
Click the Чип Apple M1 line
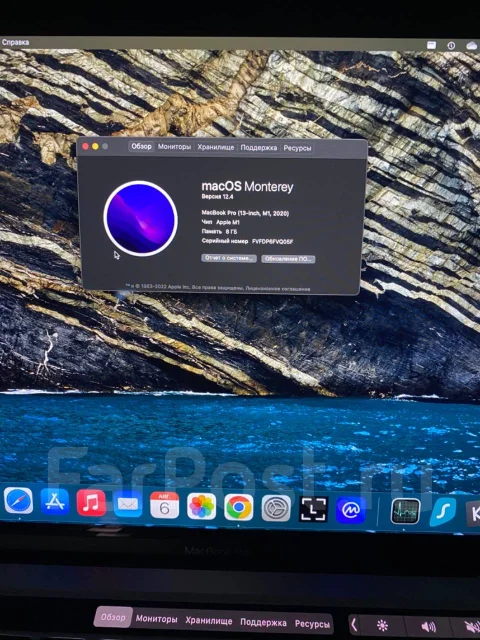coord(221,222)
